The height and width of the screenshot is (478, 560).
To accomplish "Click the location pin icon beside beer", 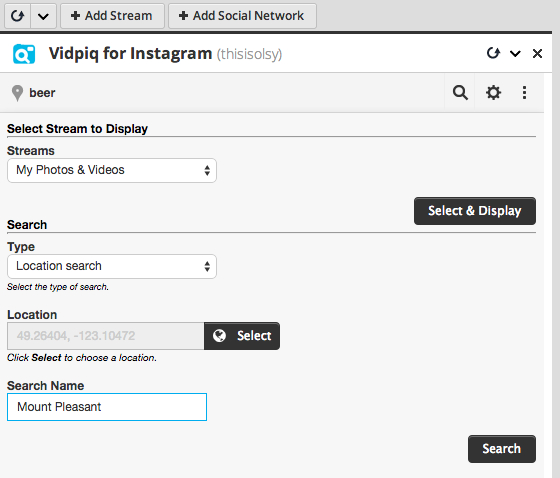I will [x=17, y=93].
